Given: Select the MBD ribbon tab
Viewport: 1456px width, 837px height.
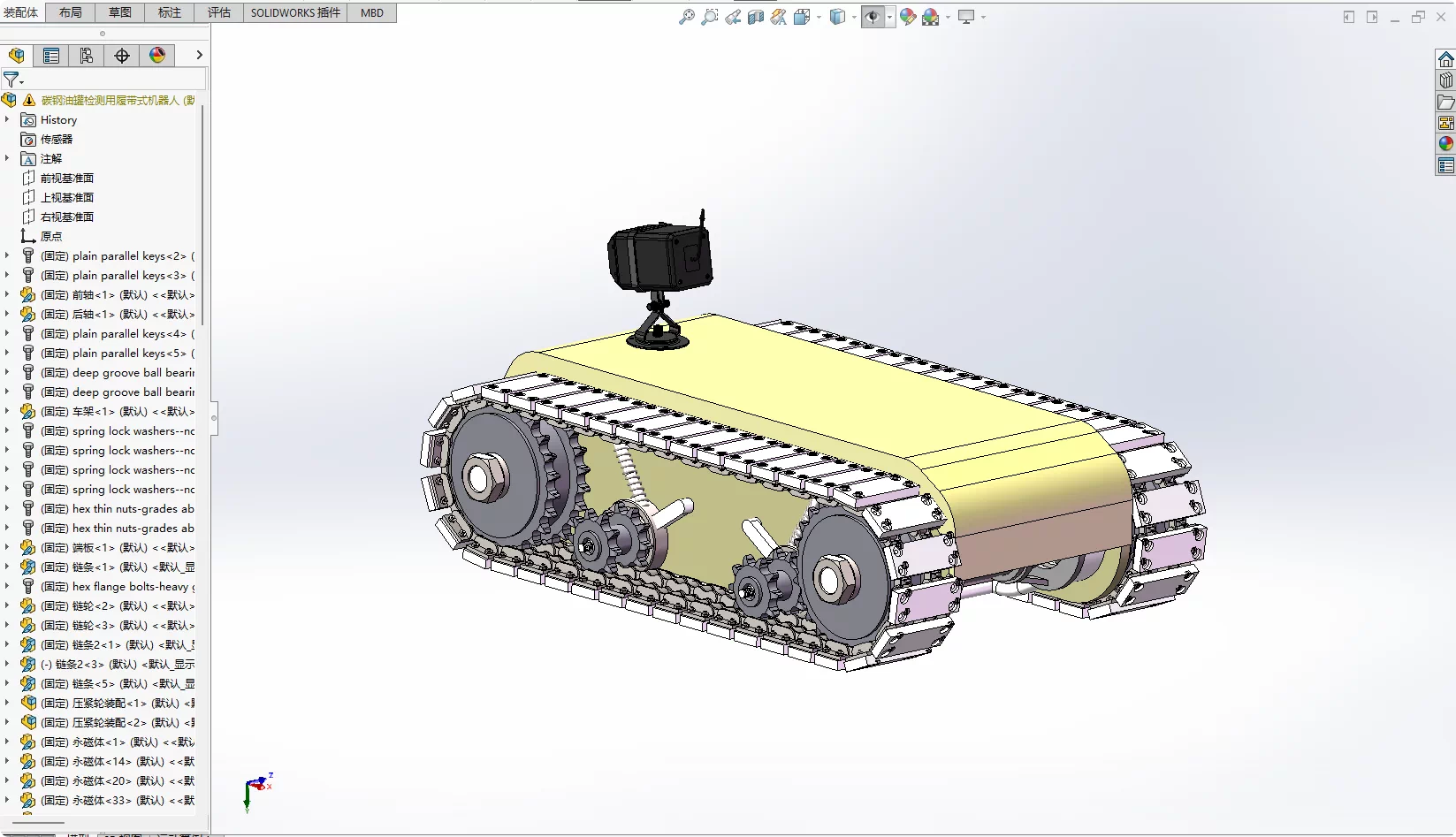Looking at the screenshot, I should coord(372,12).
